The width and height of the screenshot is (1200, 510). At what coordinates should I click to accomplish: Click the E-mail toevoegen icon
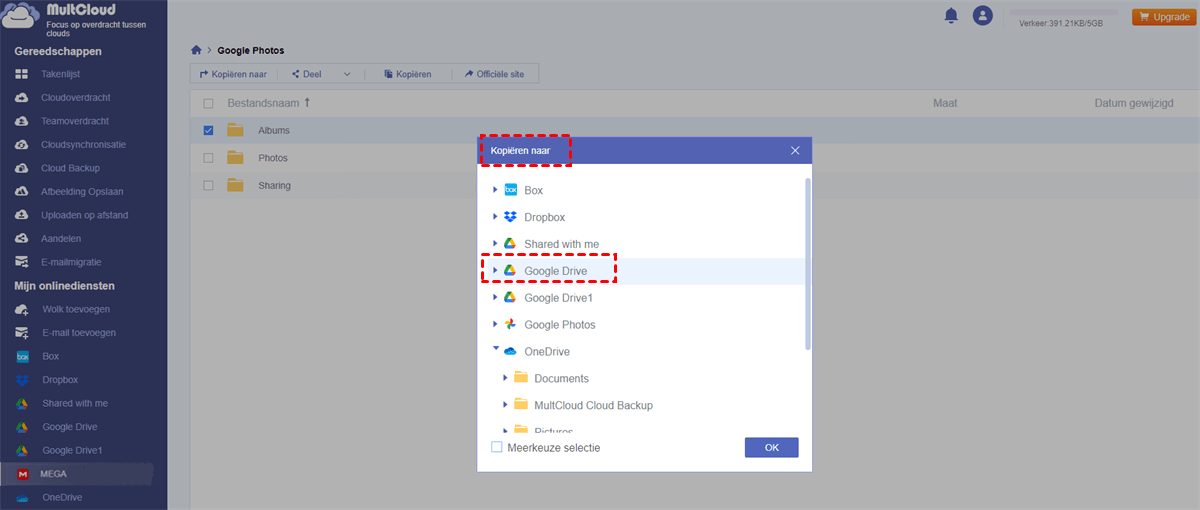(x=22, y=333)
